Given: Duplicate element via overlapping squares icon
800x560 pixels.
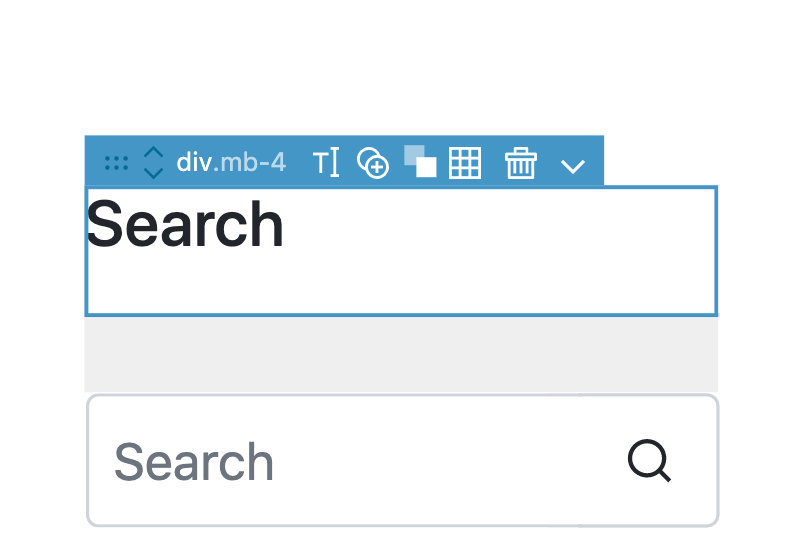Looking at the screenshot, I should click(420, 162).
